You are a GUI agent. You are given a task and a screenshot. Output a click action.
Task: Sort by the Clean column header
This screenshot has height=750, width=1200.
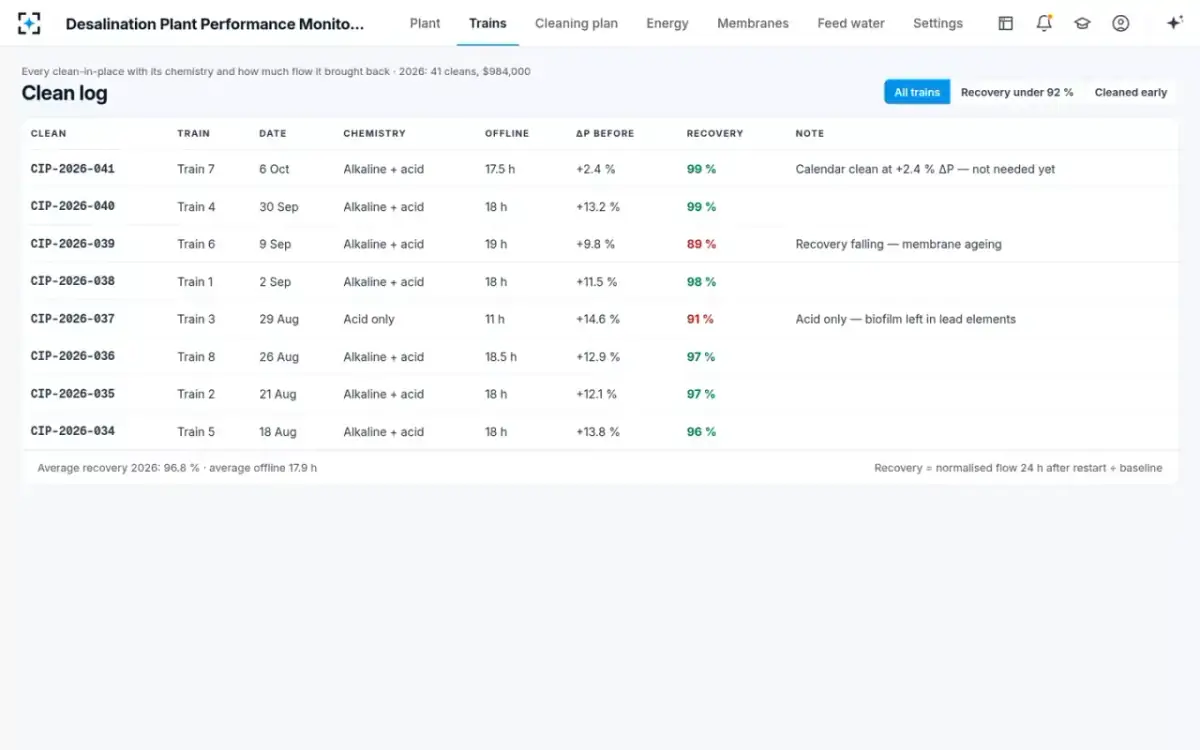tap(49, 133)
